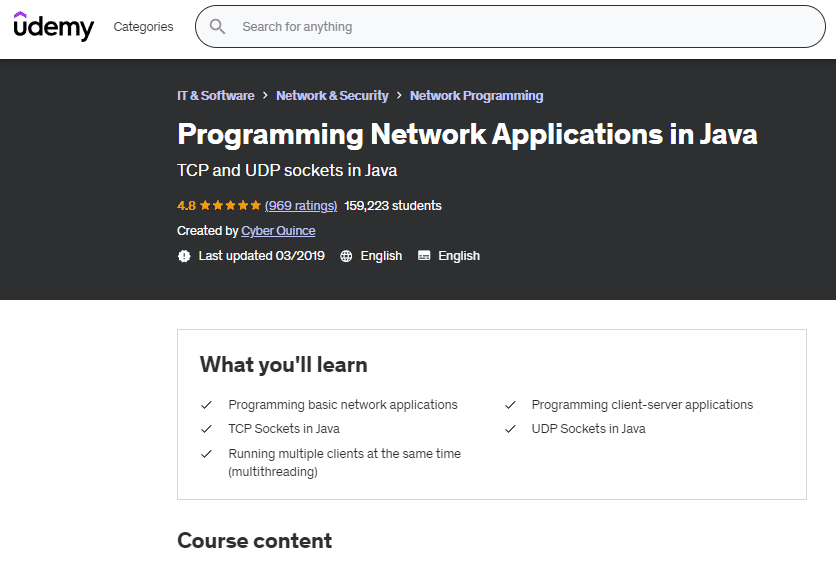Focus the Search for anything field
Image resolution: width=836 pixels, height=575 pixels.
pyautogui.click(x=520, y=27)
